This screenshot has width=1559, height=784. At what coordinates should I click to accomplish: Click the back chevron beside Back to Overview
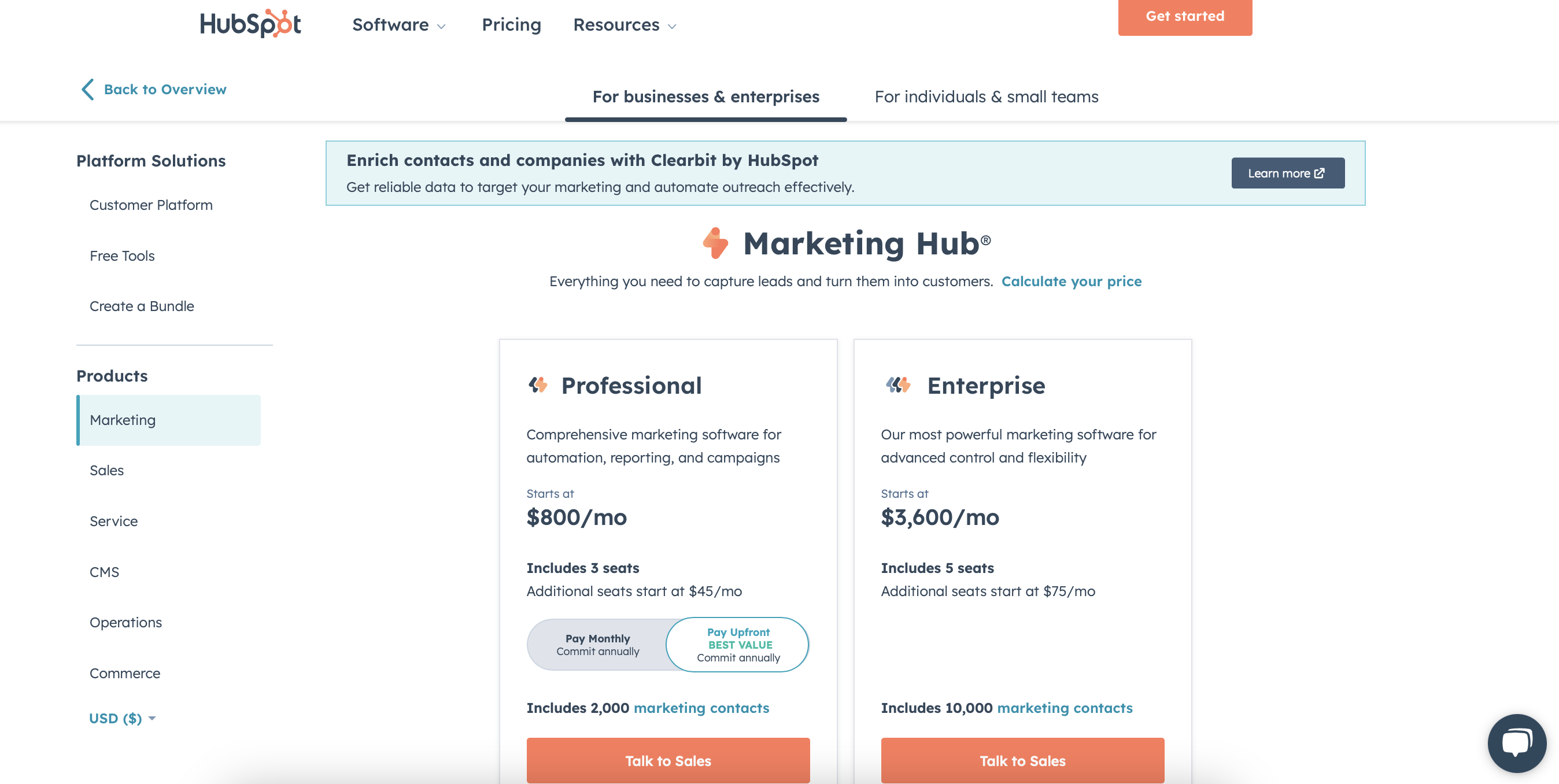pos(88,89)
